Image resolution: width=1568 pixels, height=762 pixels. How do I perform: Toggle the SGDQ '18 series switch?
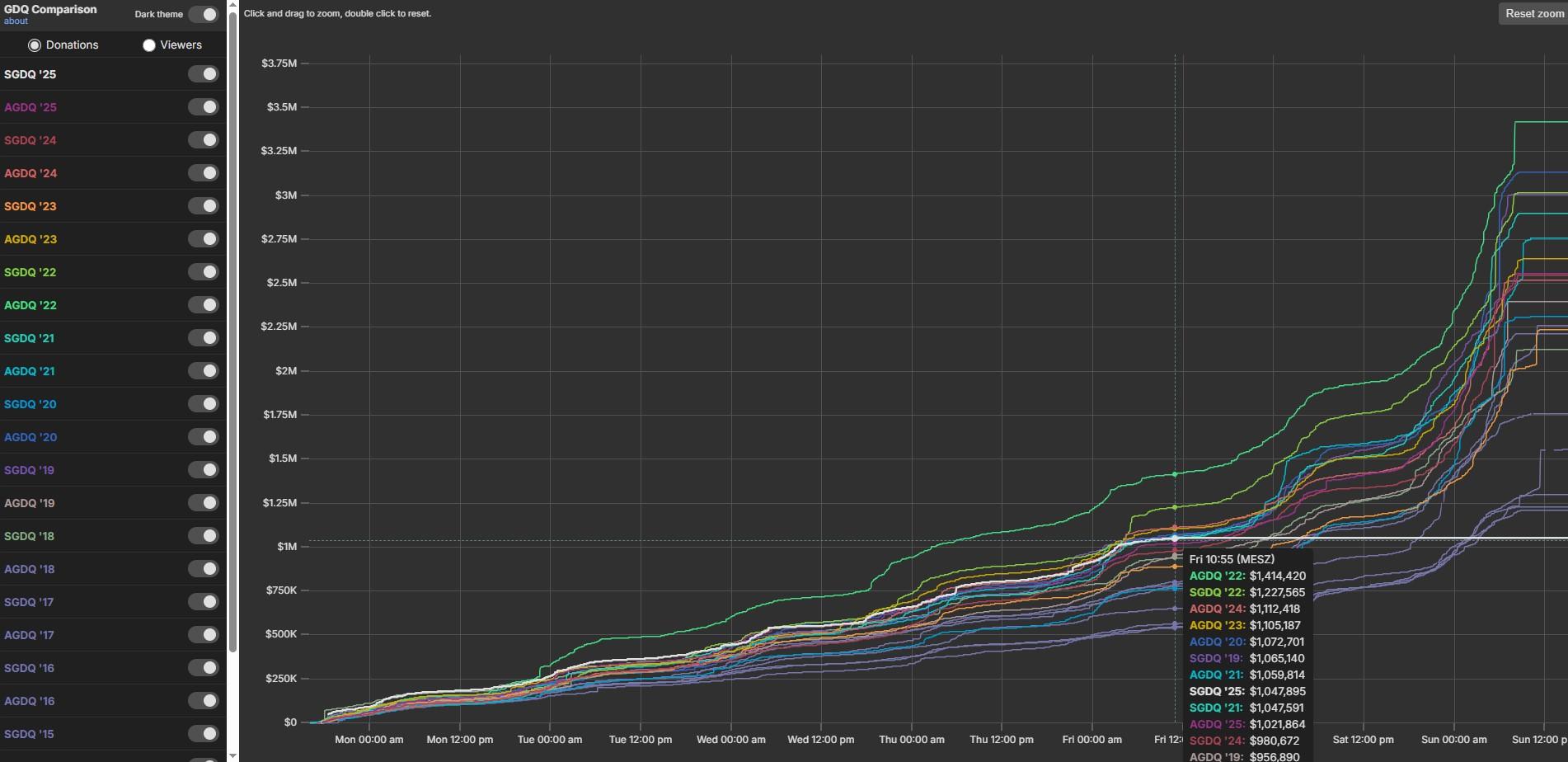pos(203,536)
